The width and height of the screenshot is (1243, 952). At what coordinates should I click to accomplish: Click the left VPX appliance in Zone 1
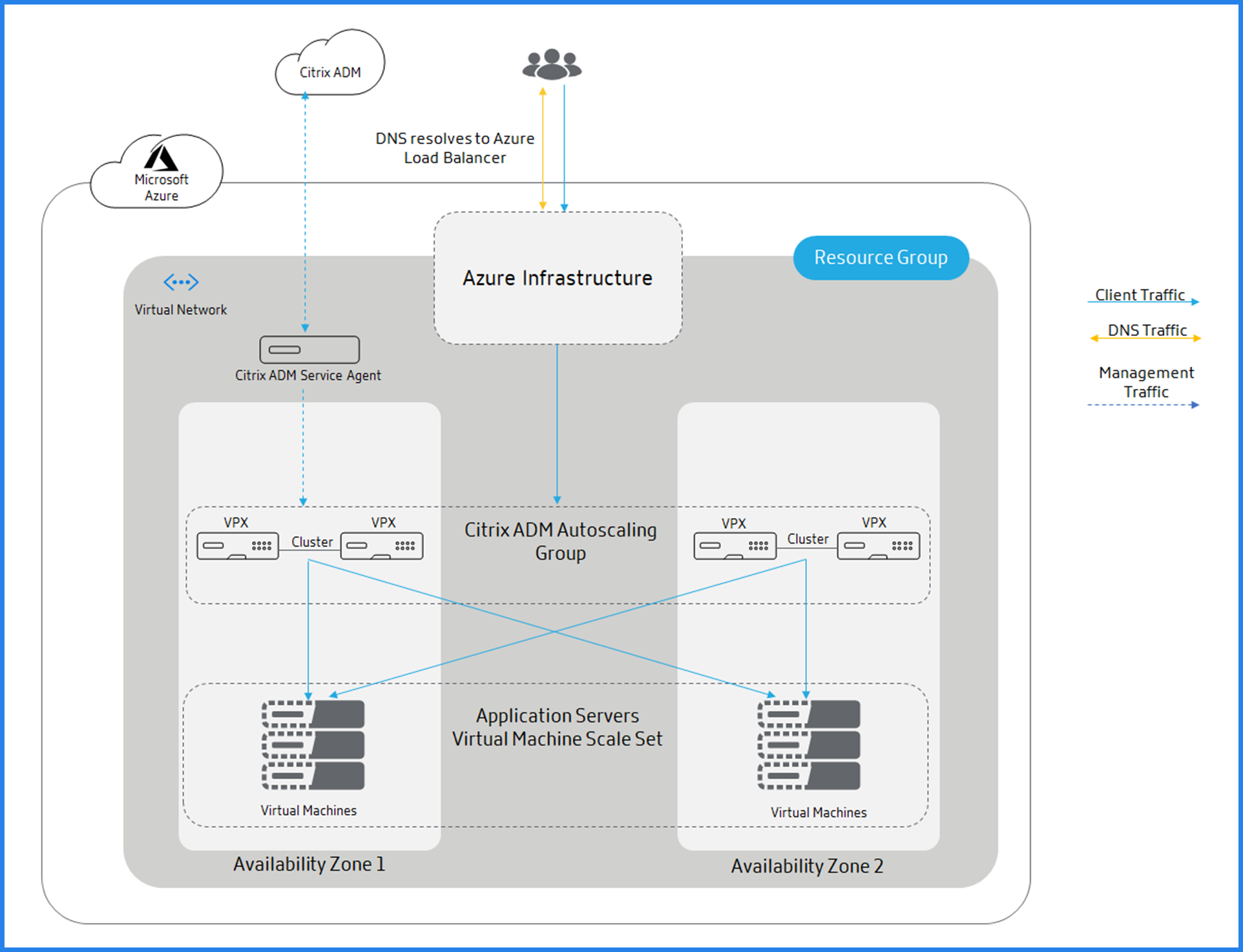[x=238, y=546]
